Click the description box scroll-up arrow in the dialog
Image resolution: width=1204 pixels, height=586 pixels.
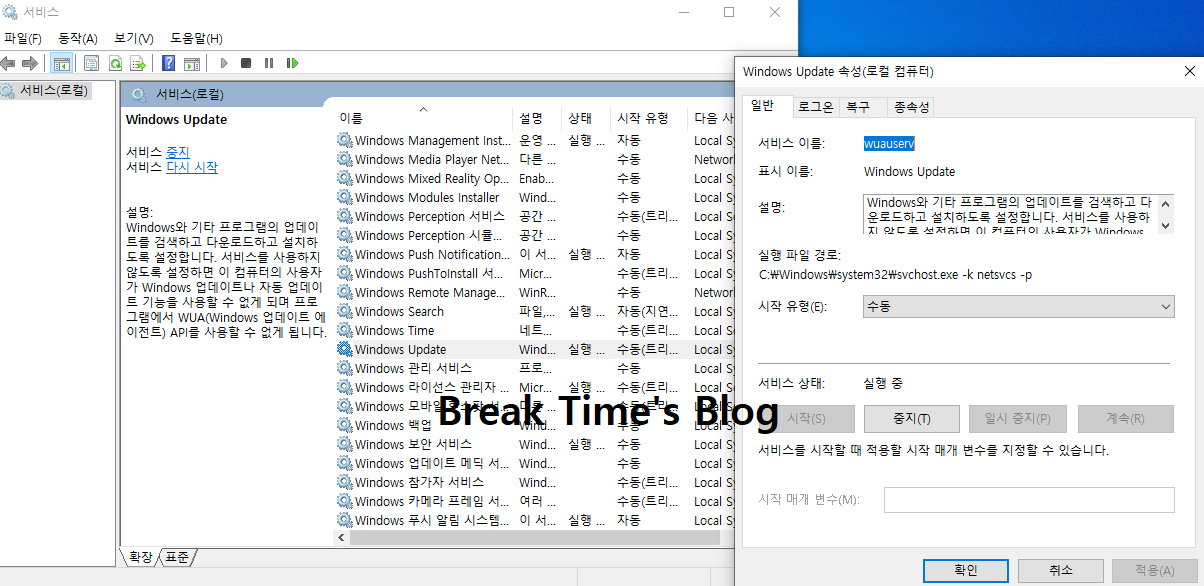(x=1165, y=203)
